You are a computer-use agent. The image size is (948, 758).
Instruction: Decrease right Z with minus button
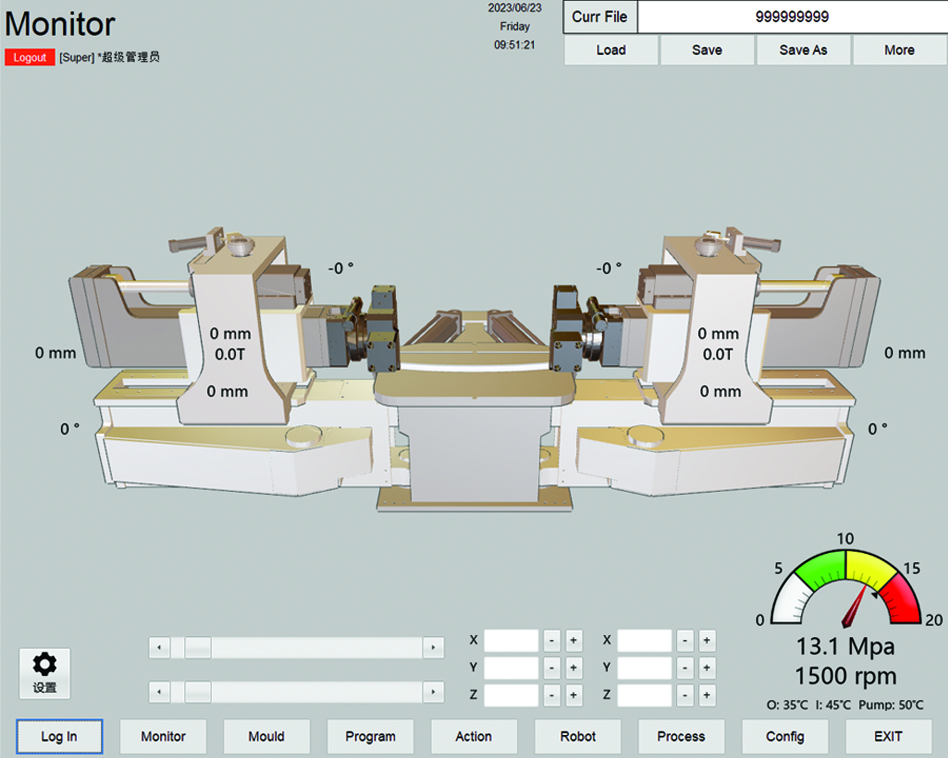point(685,695)
